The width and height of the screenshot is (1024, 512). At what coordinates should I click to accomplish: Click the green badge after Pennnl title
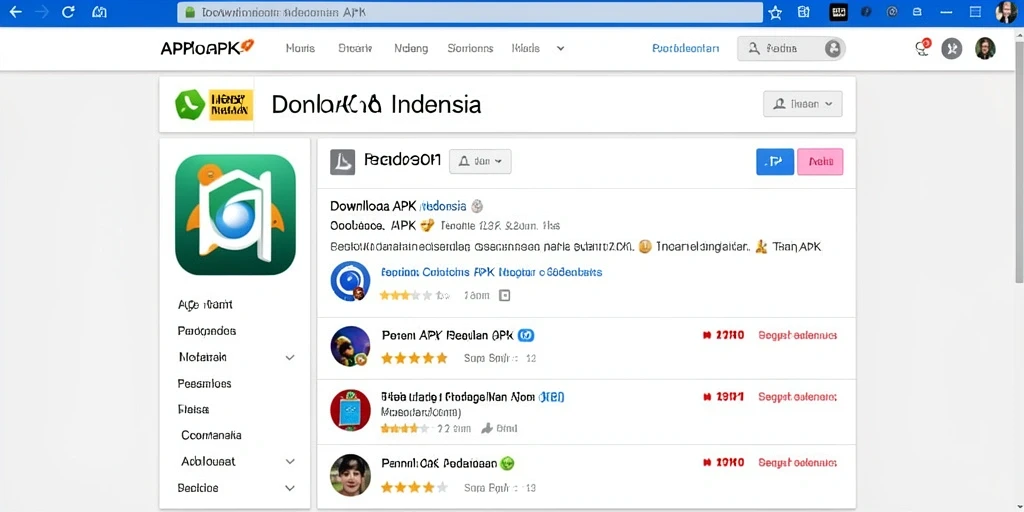tap(507, 464)
